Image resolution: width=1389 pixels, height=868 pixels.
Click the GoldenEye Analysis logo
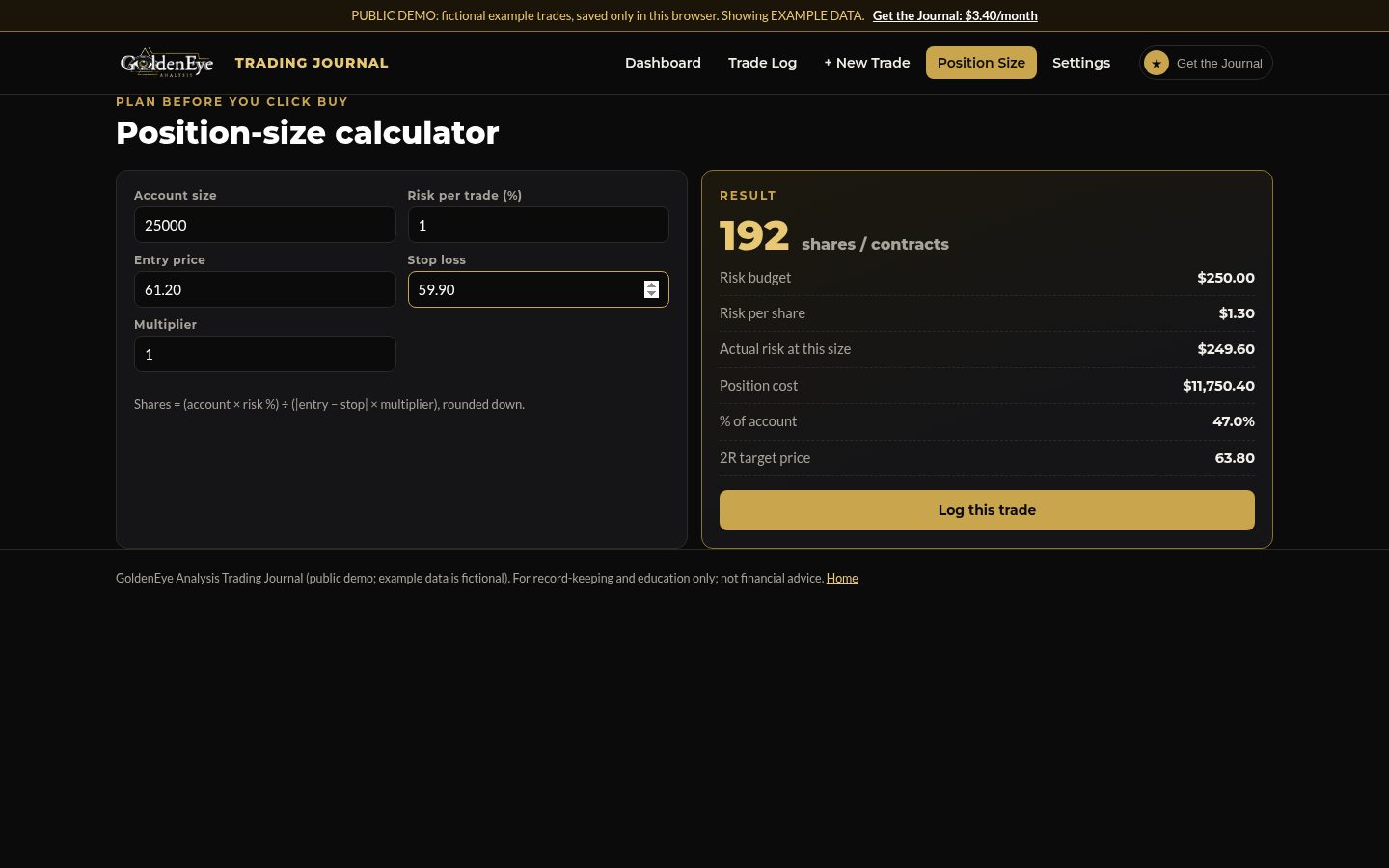pyautogui.click(x=166, y=63)
